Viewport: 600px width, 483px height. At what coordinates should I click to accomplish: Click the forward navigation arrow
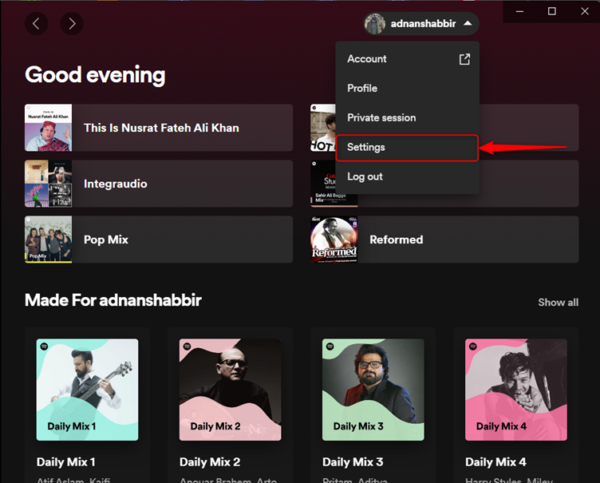tap(70, 23)
